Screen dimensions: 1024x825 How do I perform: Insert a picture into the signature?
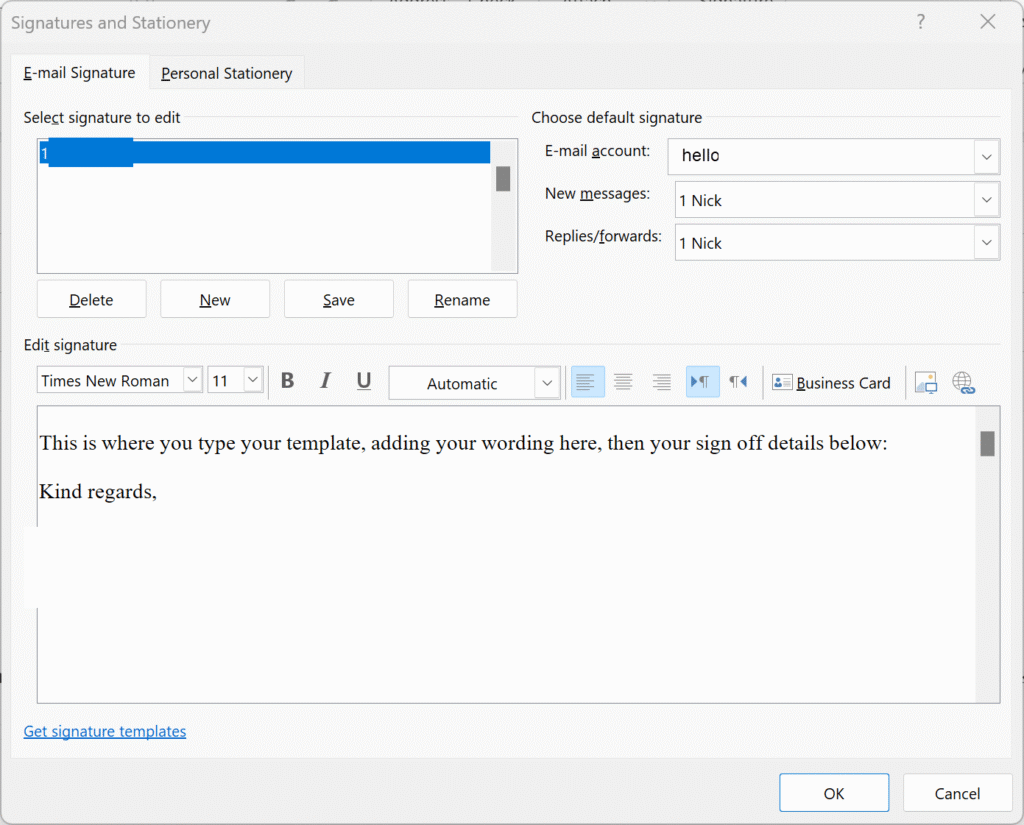point(925,381)
